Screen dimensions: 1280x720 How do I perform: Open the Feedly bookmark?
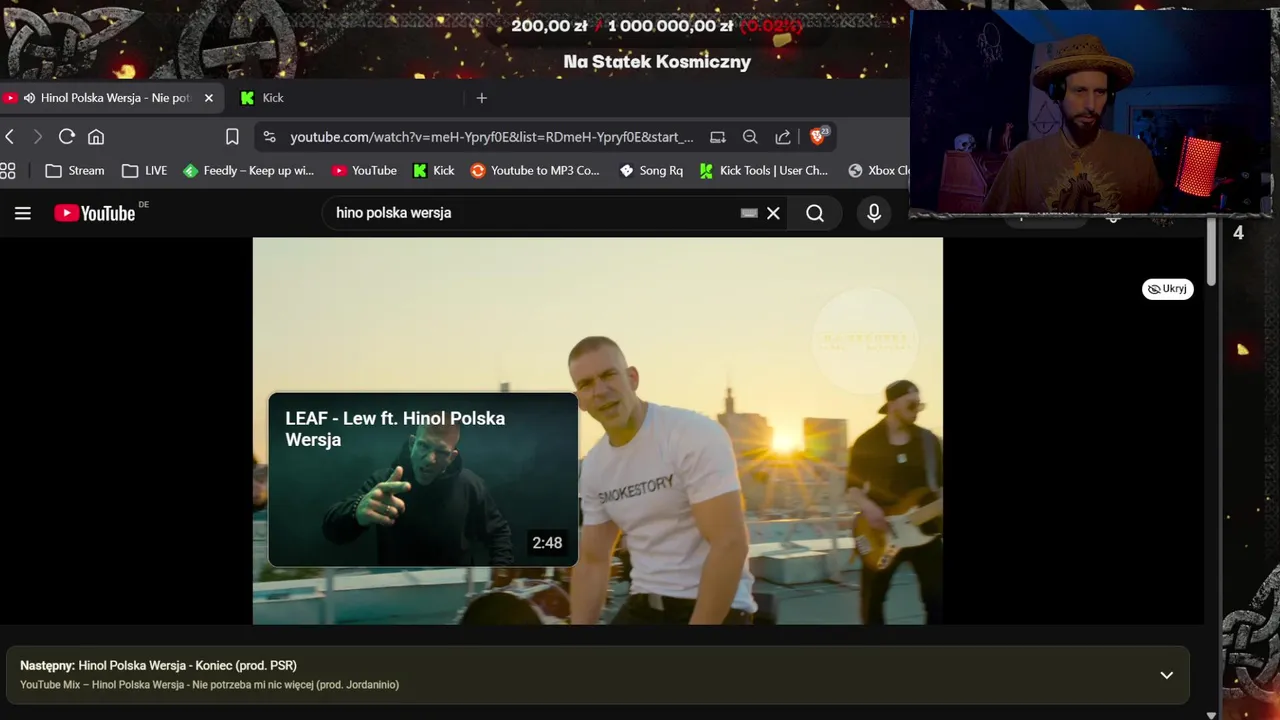click(249, 171)
